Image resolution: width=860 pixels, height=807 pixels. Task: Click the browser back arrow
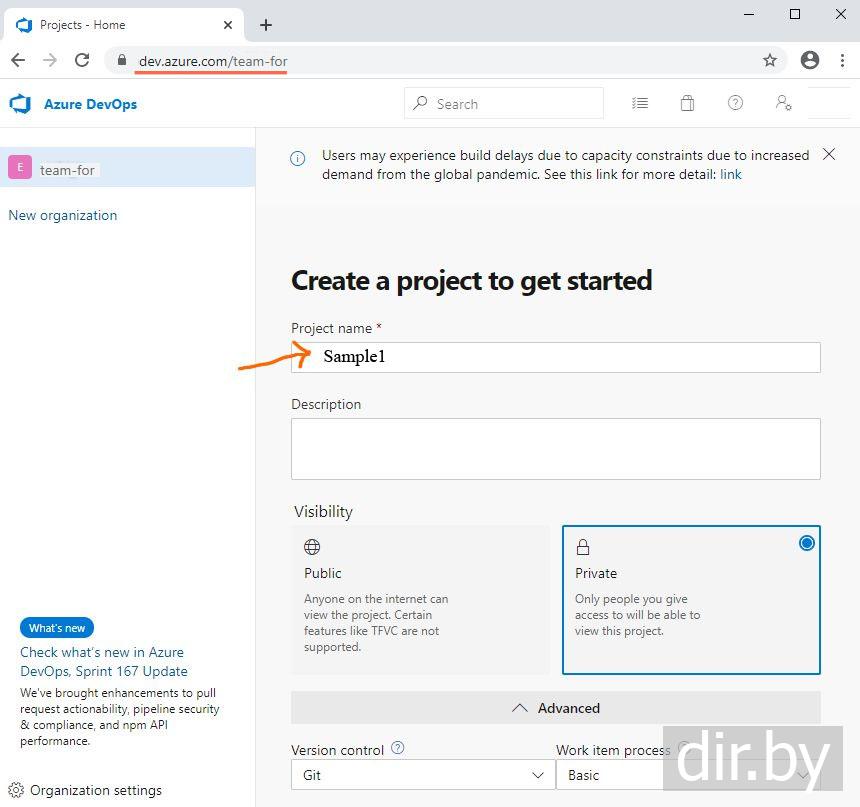pos(18,60)
